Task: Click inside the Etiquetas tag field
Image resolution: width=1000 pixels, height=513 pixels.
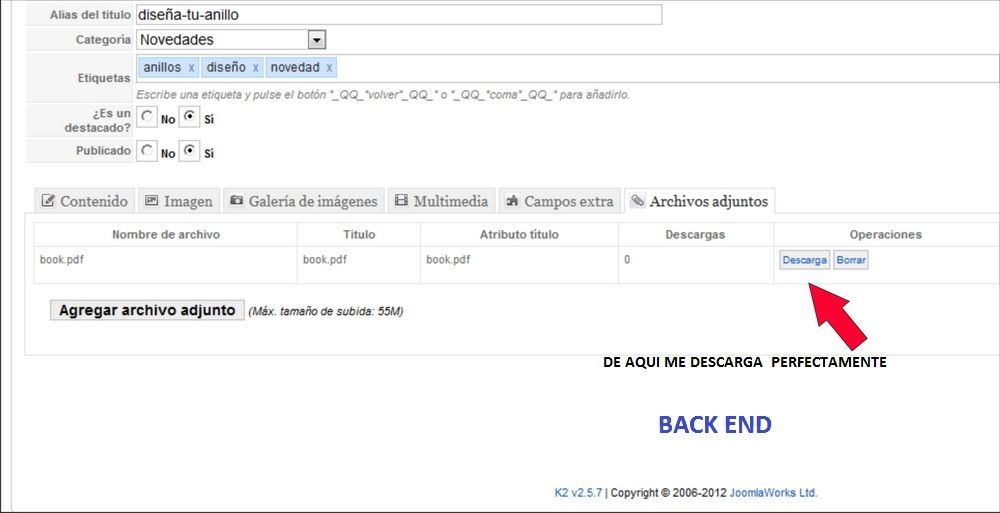Action: [568, 68]
